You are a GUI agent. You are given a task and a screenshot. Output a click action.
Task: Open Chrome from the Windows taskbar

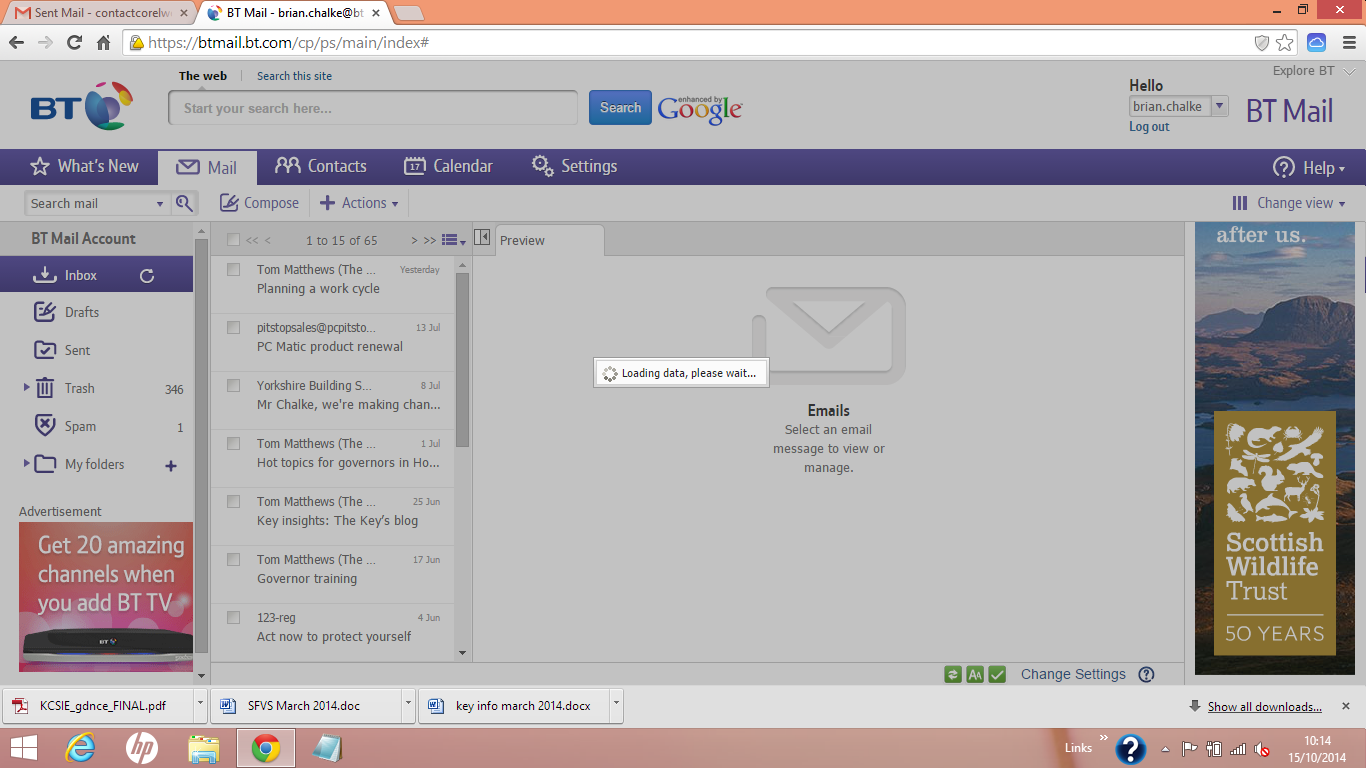click(x=265, y=747)
